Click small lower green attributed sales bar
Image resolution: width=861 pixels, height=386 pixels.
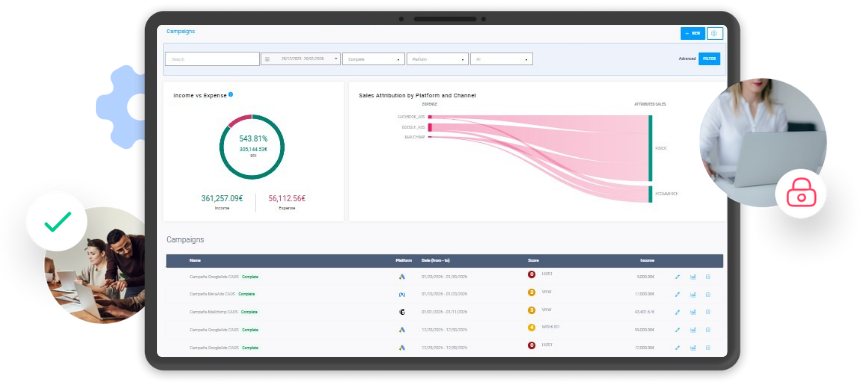[x=650, y=194]
